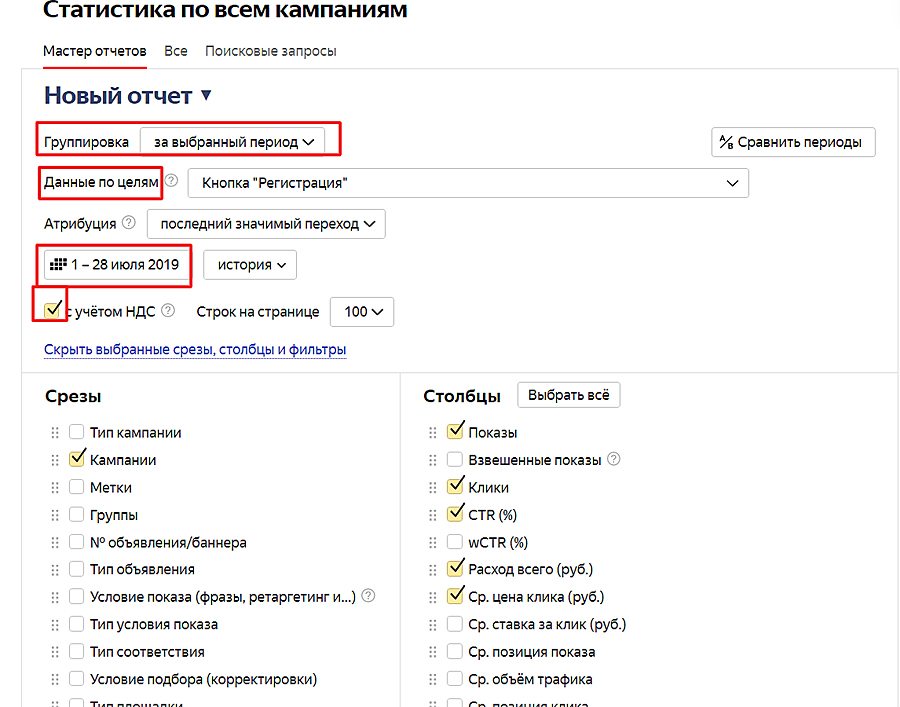900x707 pixels.
Task: Click Сравнить периоды button
Action: pos(793,142)
